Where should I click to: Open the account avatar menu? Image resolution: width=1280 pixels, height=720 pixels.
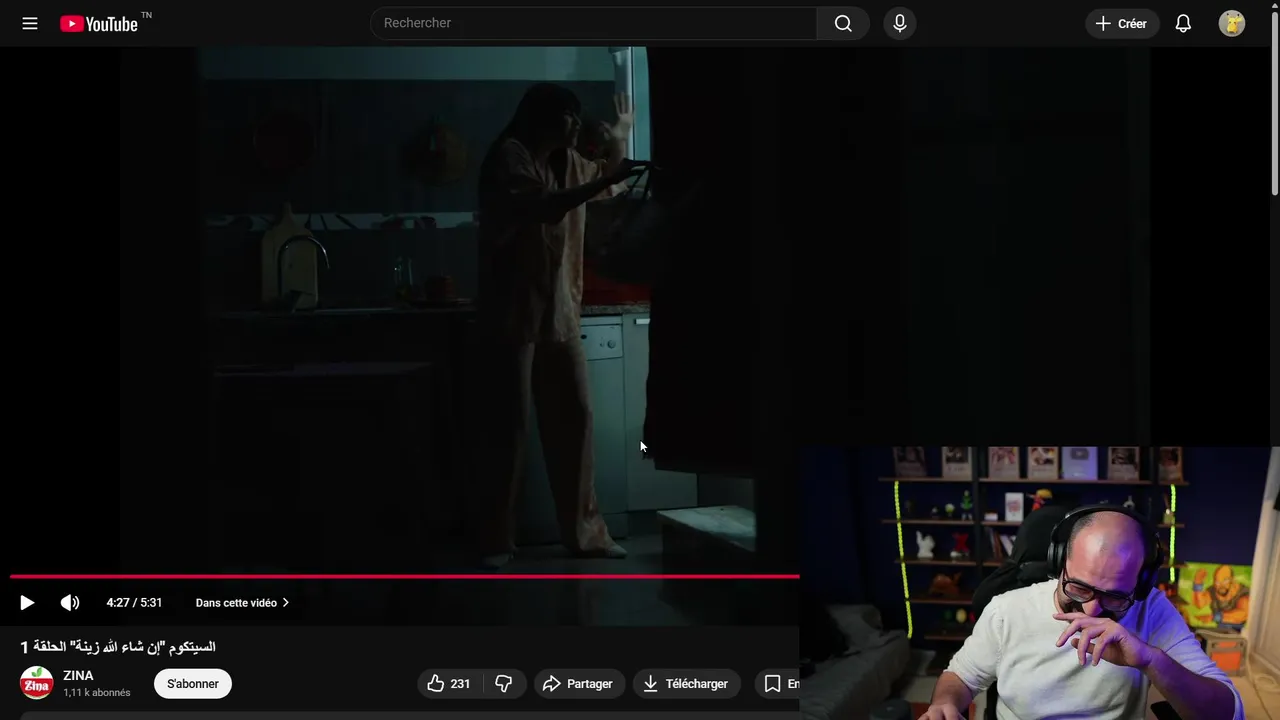pos(1232,23)
